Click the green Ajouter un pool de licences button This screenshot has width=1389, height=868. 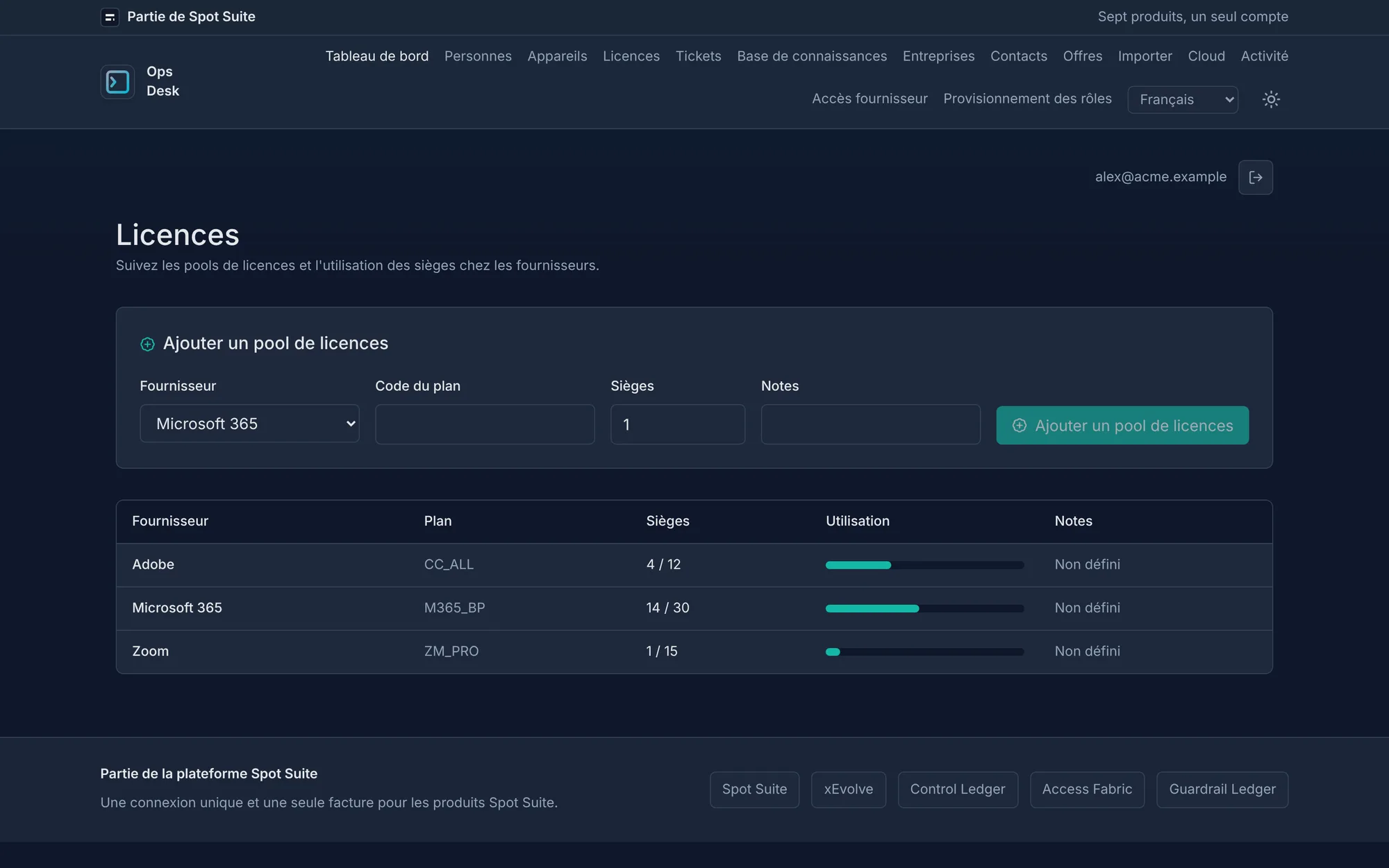(1122, 426)
